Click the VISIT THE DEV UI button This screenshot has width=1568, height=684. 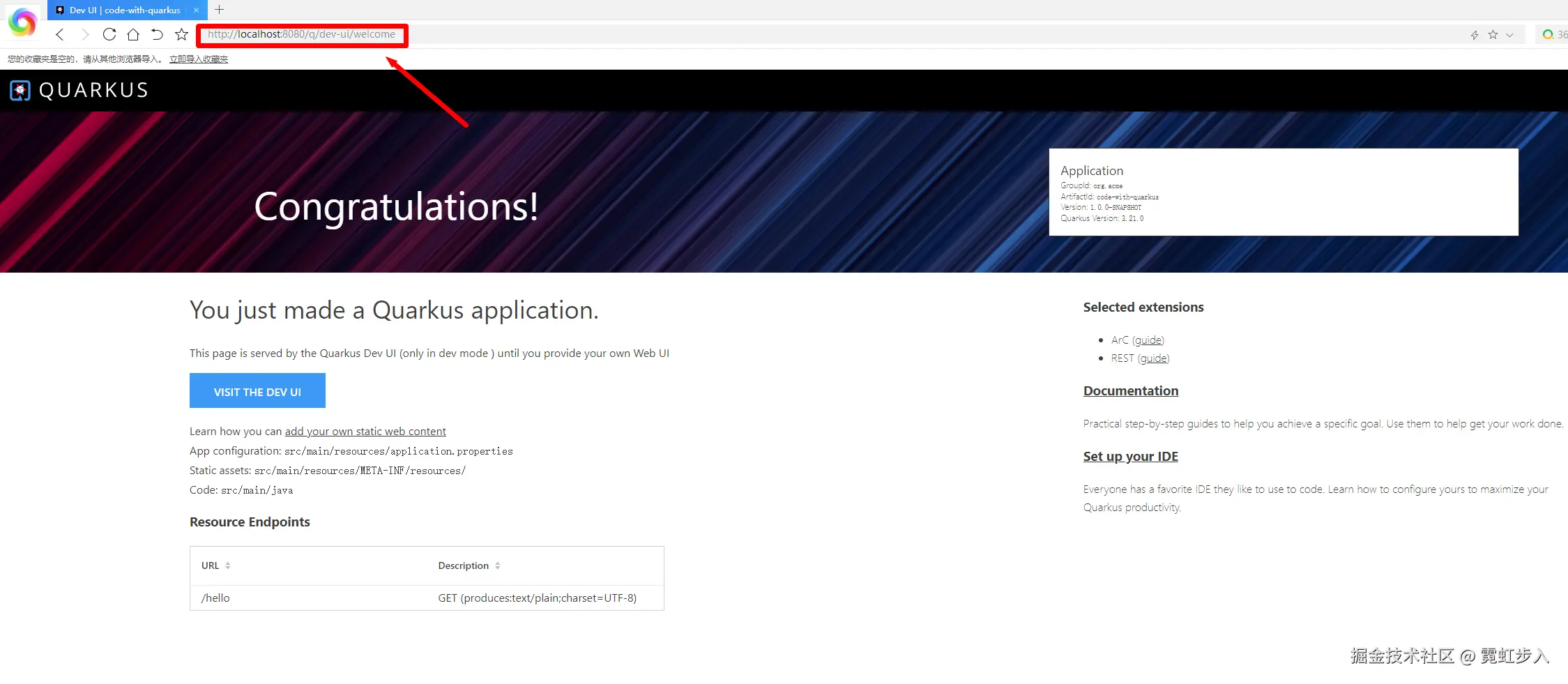click(x=257, y=390)
